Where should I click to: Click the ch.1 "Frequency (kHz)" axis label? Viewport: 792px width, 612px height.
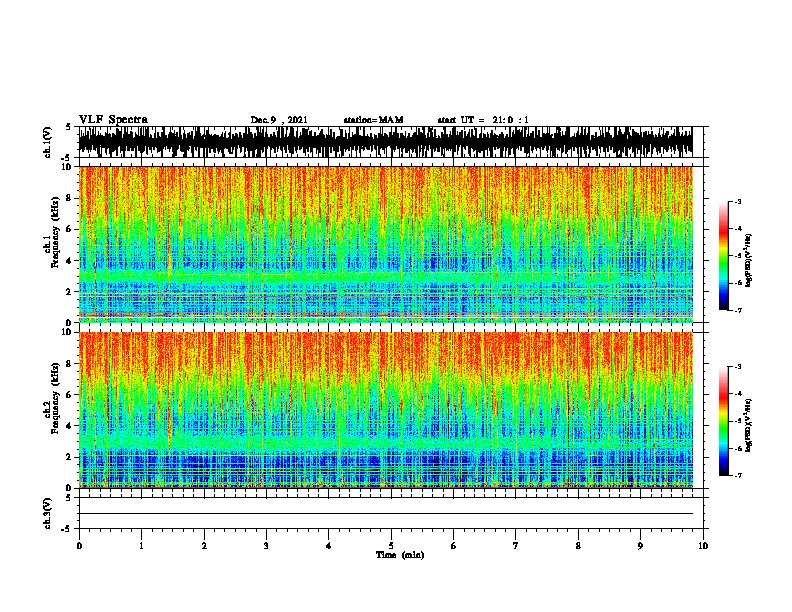point(55,232)
